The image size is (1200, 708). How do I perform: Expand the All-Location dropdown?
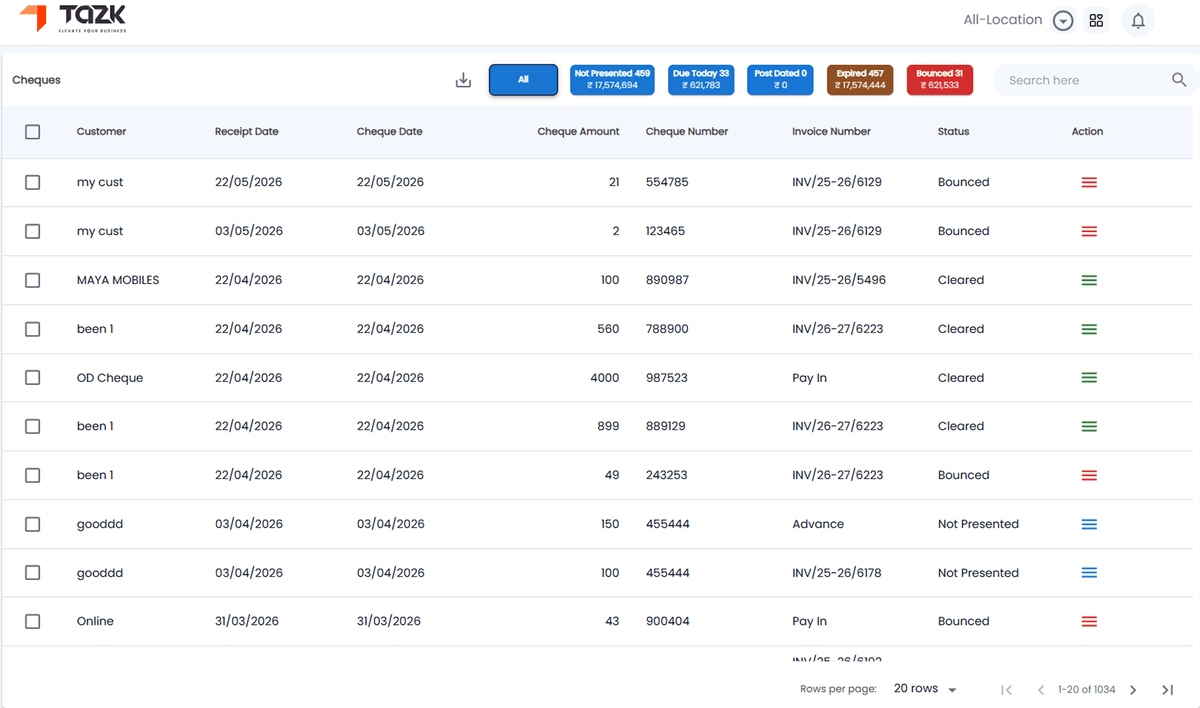tap(1064, 21)
